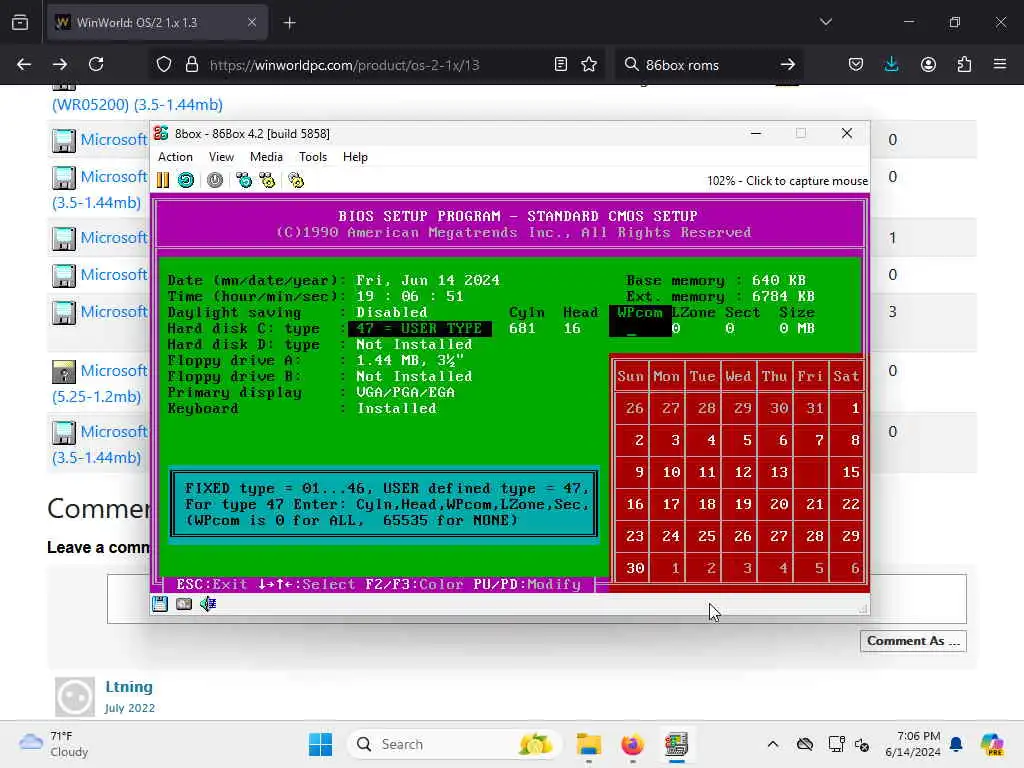The width and height of the screenshot is (1024, 768).
Task: Submit search with the arrow button
Action: [788, 64]
